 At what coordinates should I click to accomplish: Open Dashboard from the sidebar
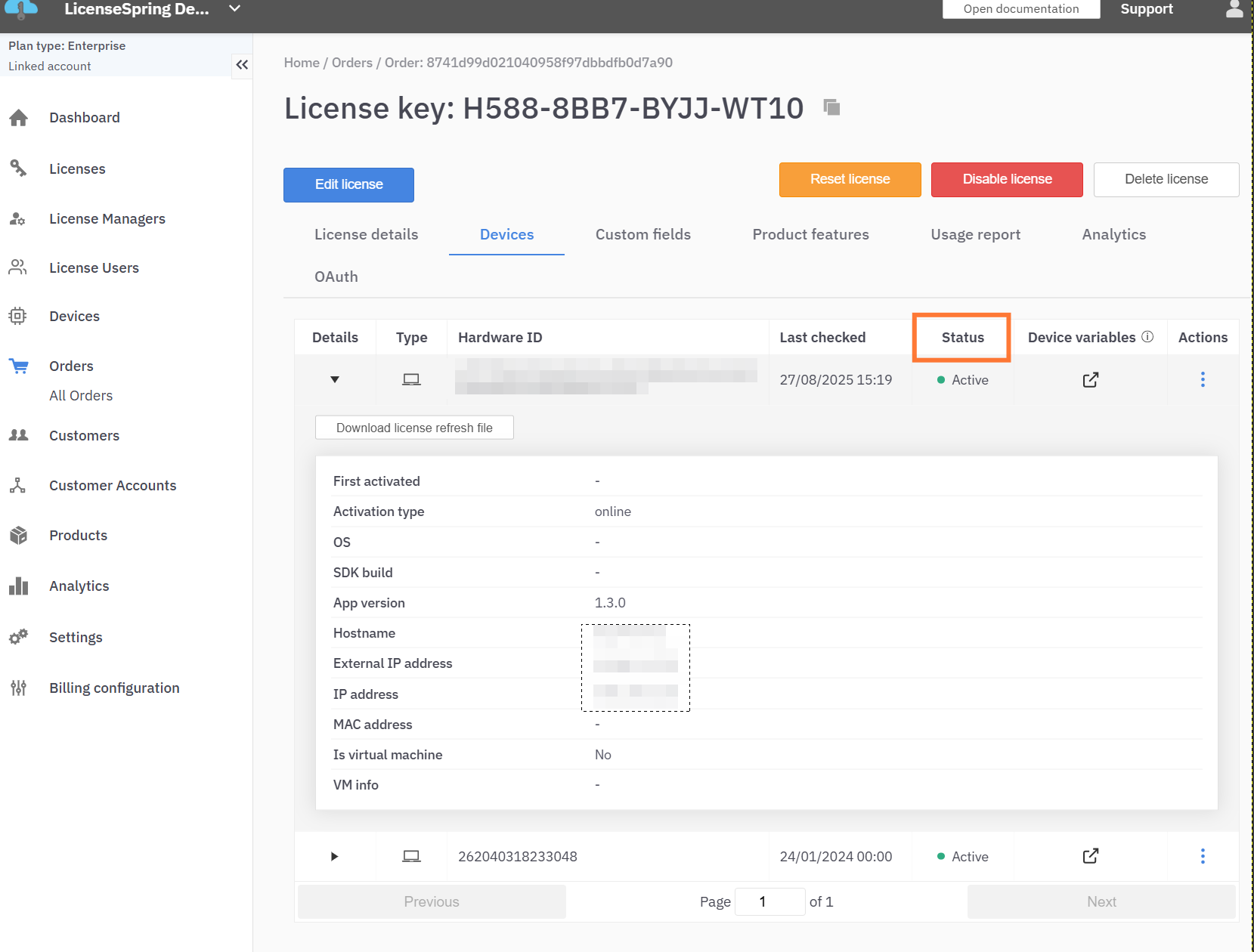tap(84, 118)
